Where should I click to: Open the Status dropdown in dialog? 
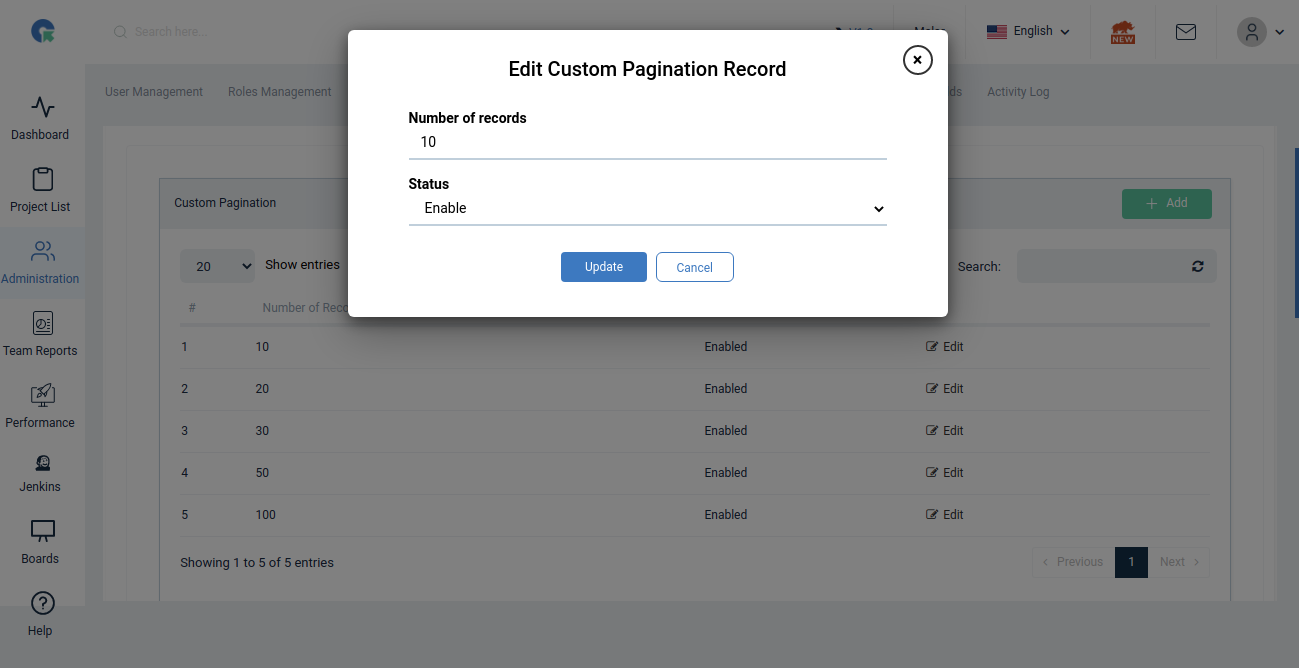pos(647,209)
